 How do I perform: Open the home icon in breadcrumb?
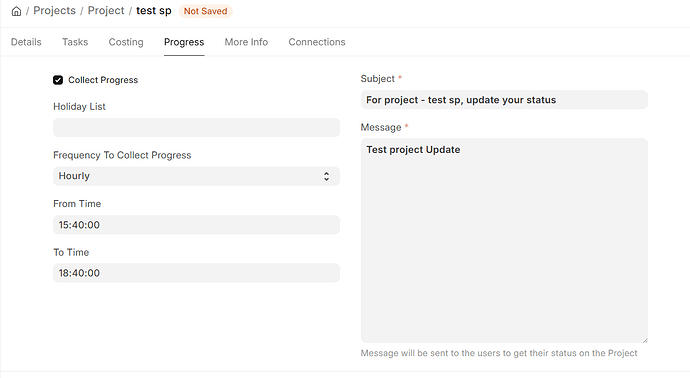coord(16,11)
